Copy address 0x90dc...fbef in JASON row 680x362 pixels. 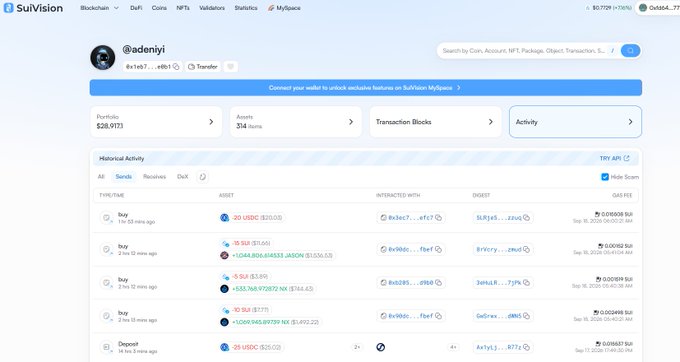point(438,249)
